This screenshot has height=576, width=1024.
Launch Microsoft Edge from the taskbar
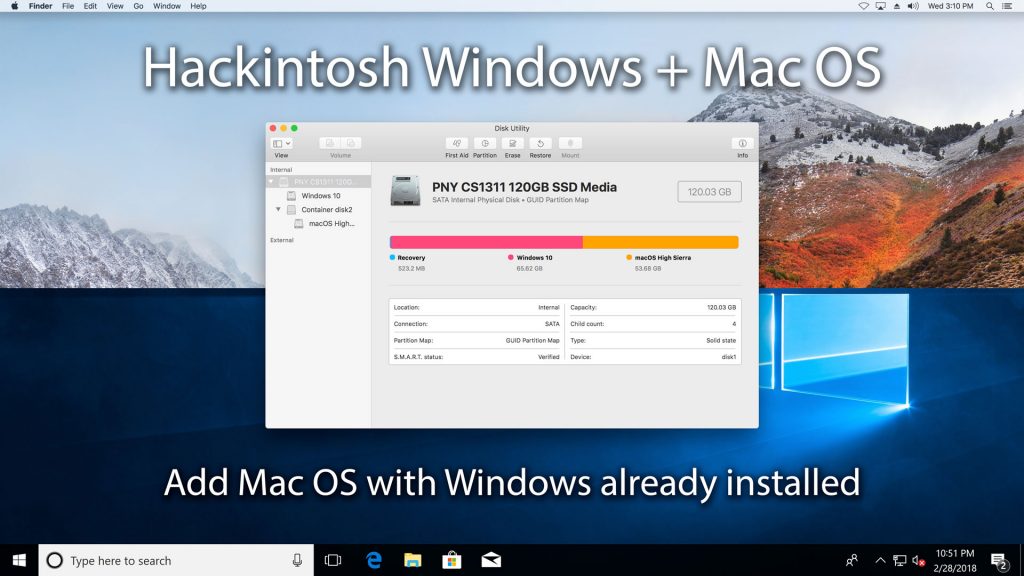374,560
